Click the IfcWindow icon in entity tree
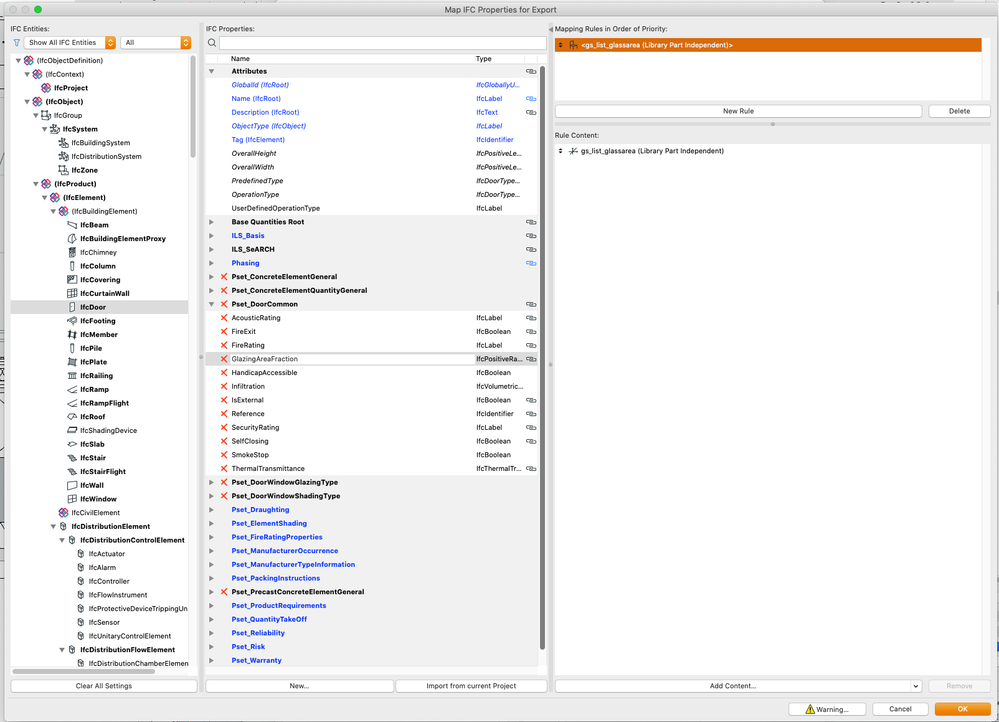The height and width of the screenshot is (722, 999). point(72,499)
